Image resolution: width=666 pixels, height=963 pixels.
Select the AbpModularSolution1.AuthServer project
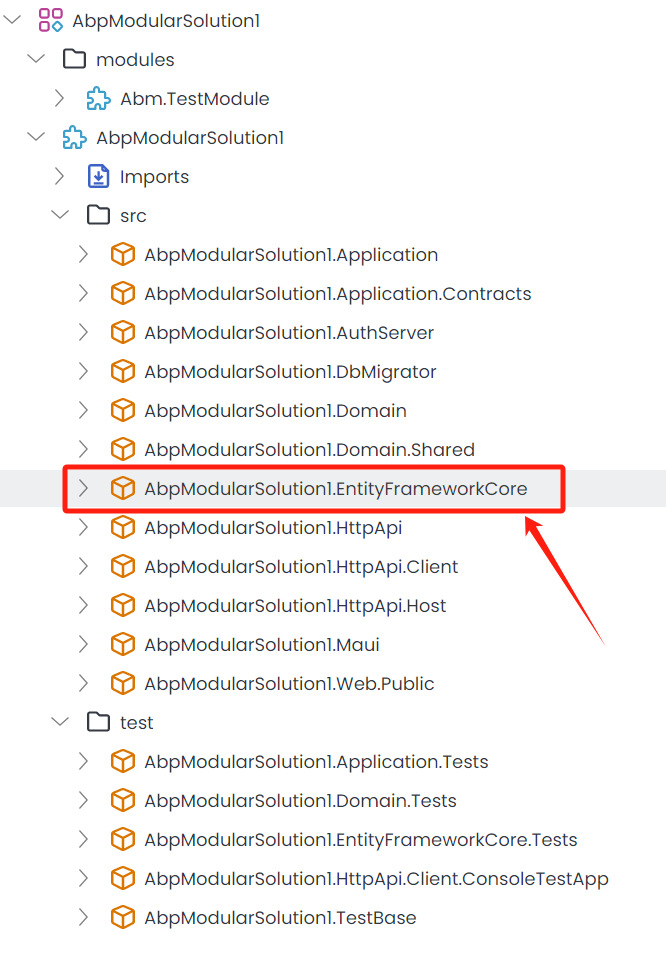(288, 333)
